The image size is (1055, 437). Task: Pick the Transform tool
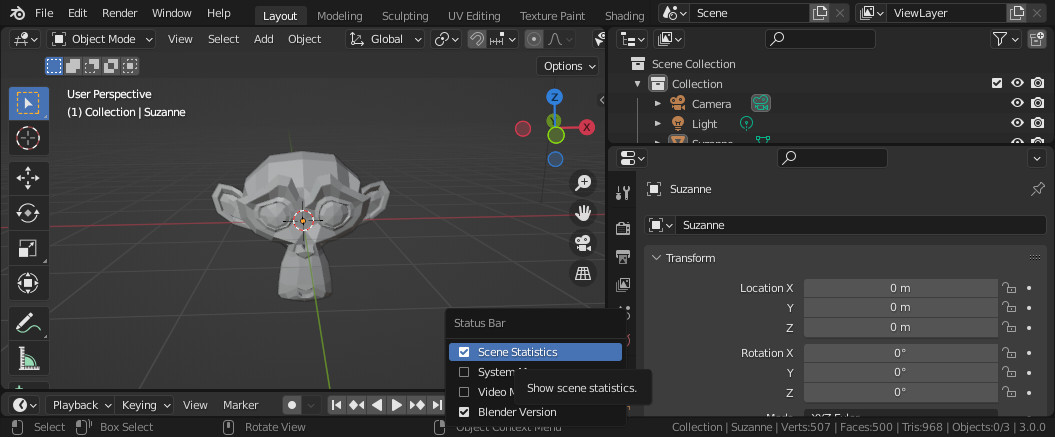pos(28,283)
